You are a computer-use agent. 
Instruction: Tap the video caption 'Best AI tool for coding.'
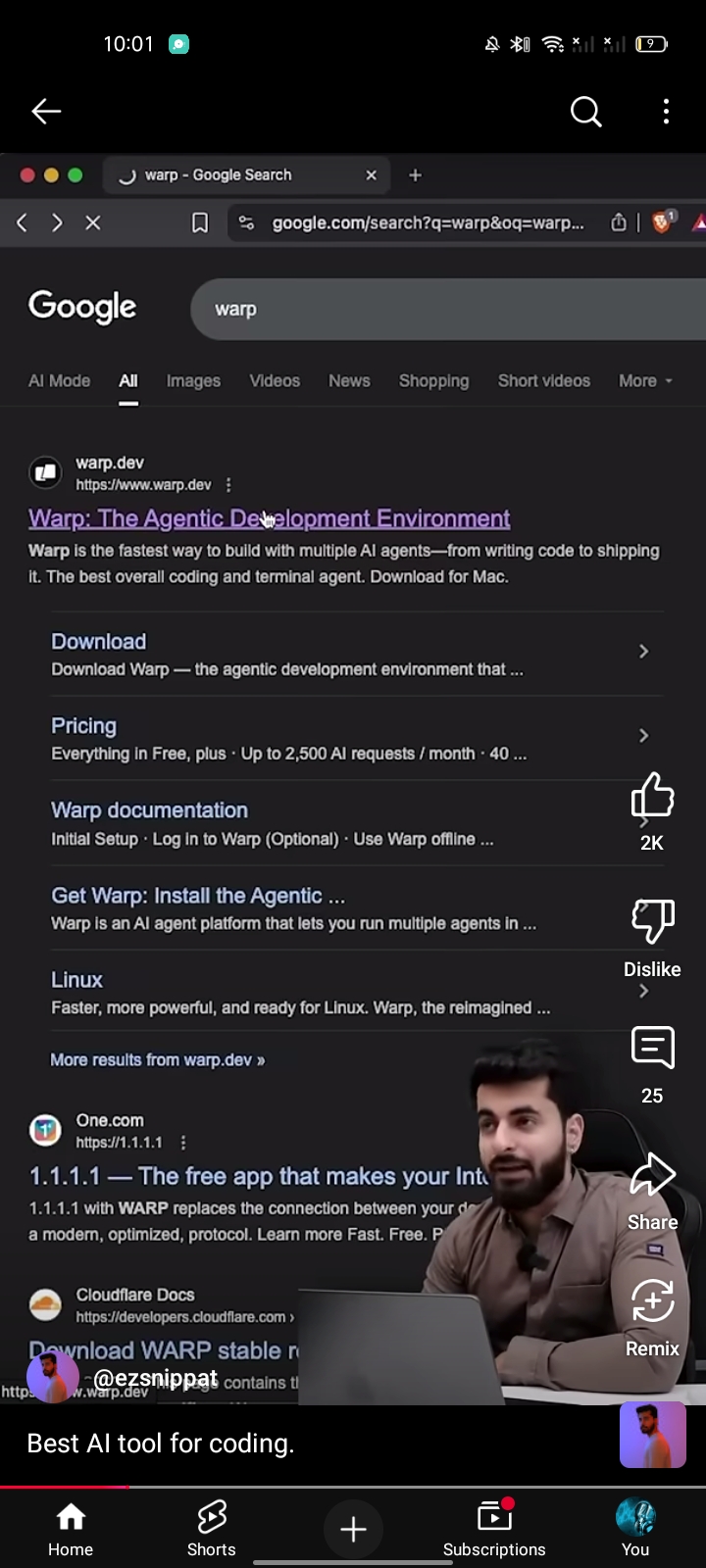[x=161, y=1443]
